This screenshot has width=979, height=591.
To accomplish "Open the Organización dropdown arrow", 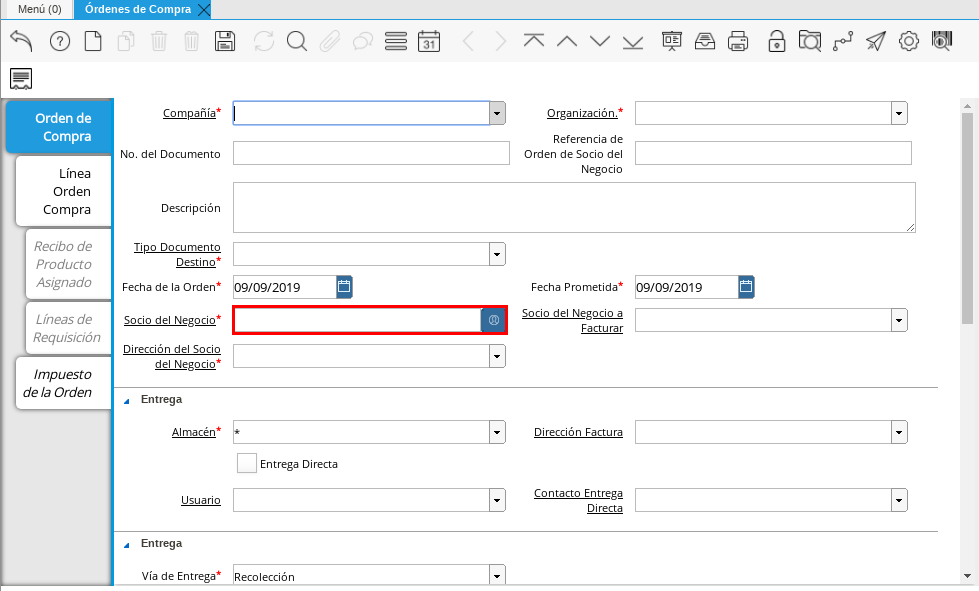I will (x=899, y=114).
